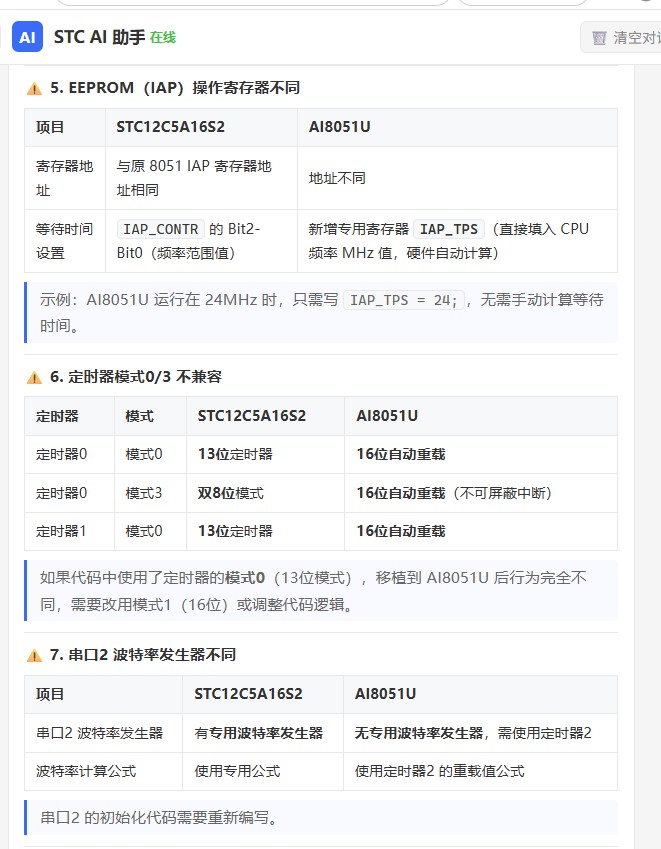Click the 模式 column header
661x849 pixels.
[x=150, y=416]
